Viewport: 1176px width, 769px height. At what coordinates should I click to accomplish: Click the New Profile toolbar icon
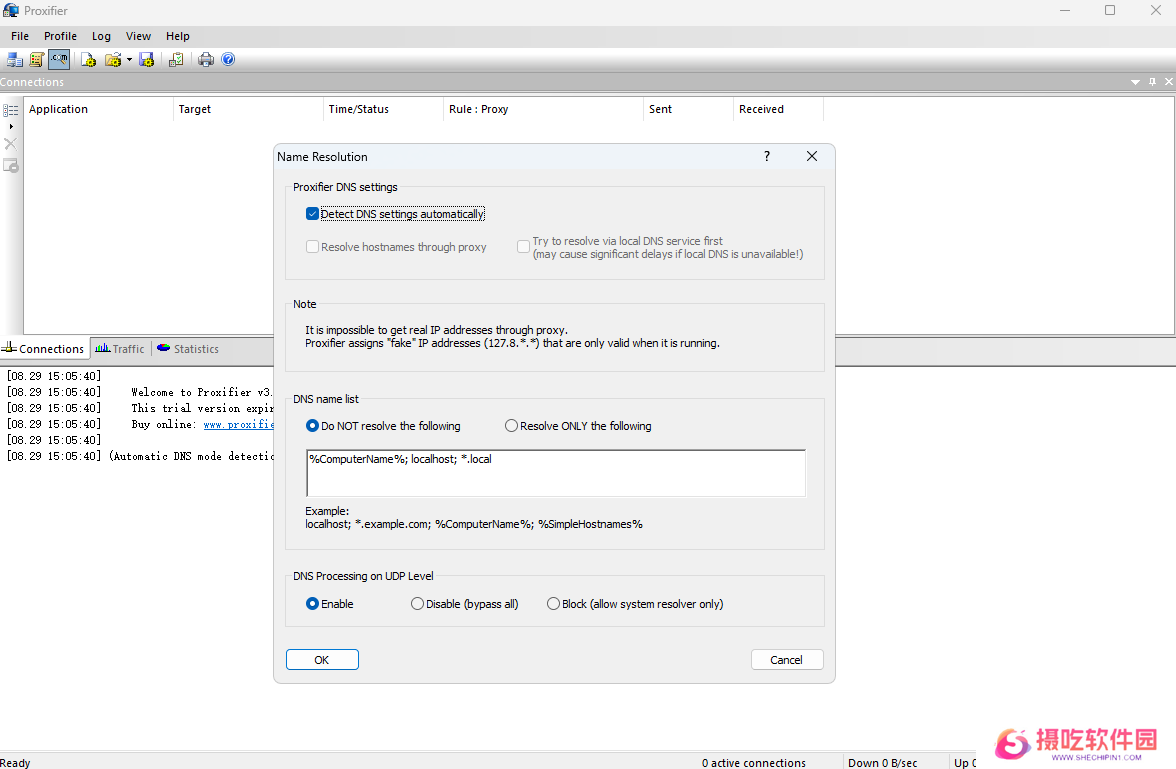pos(88,60)
